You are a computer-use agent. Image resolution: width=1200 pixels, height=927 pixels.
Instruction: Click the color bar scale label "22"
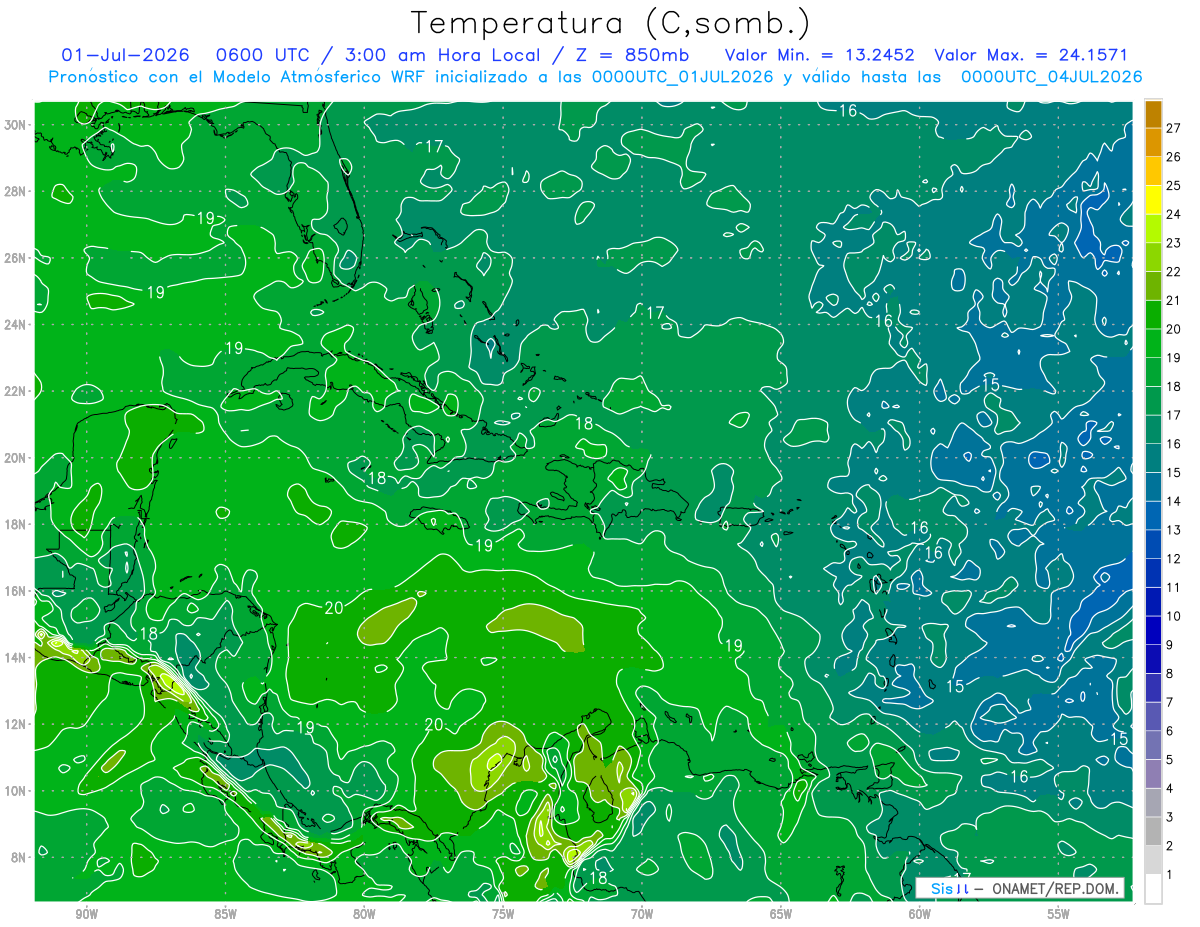coord(1173,272)
